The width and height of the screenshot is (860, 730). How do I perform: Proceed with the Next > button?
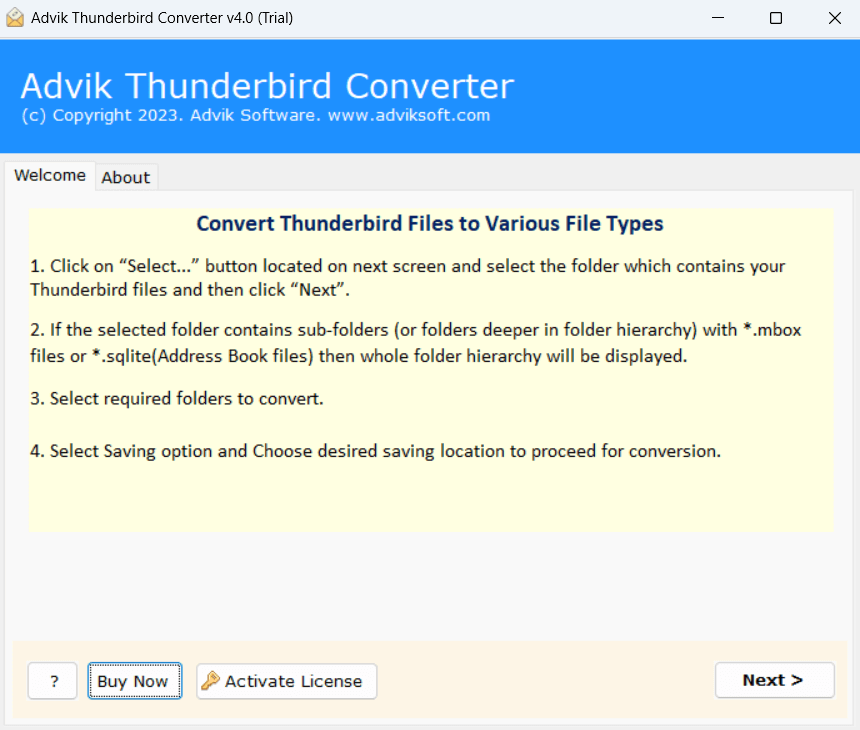(x=774, y=680)
